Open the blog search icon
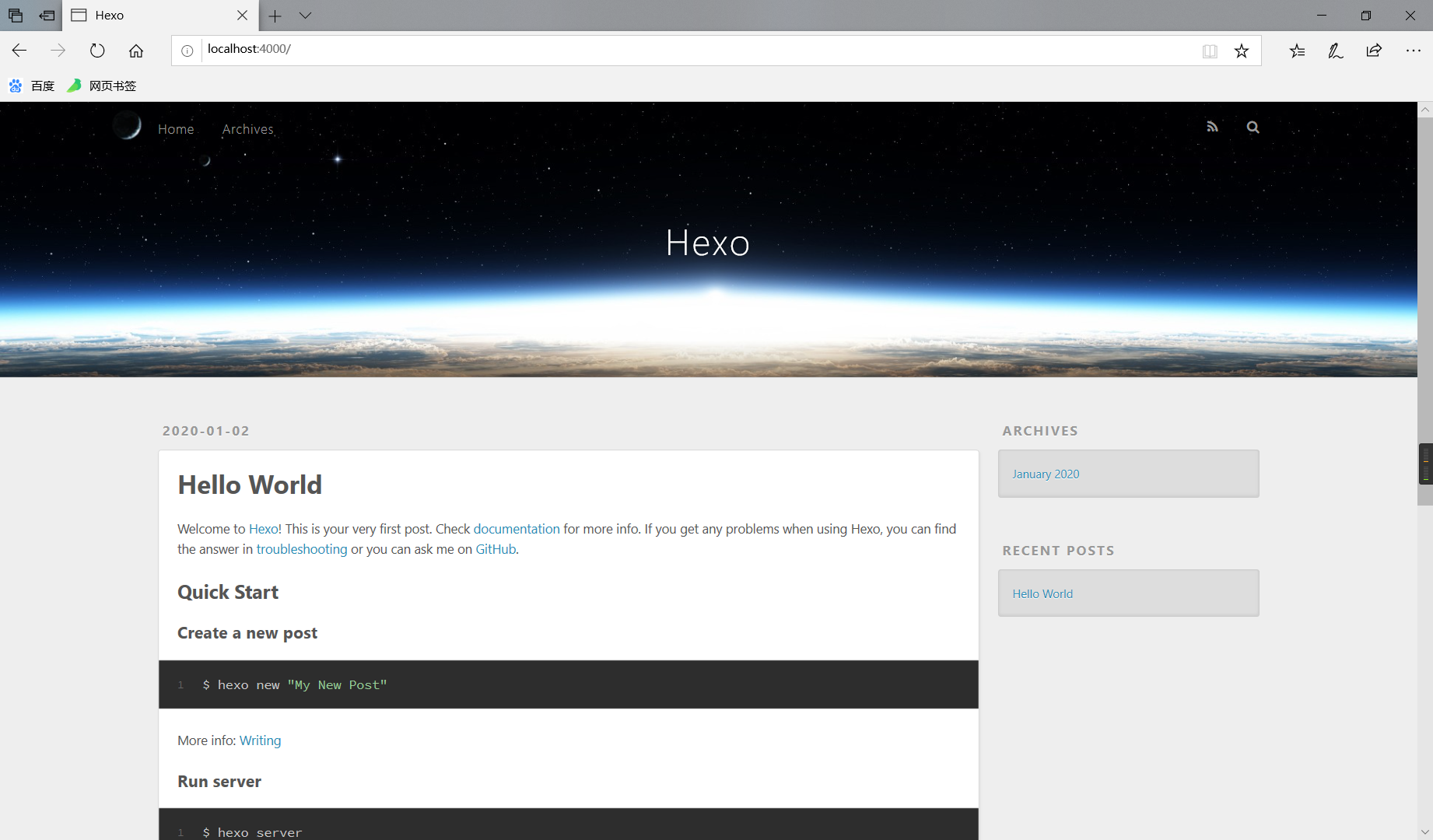The image size is (1433, 840). coord(1253,127)
